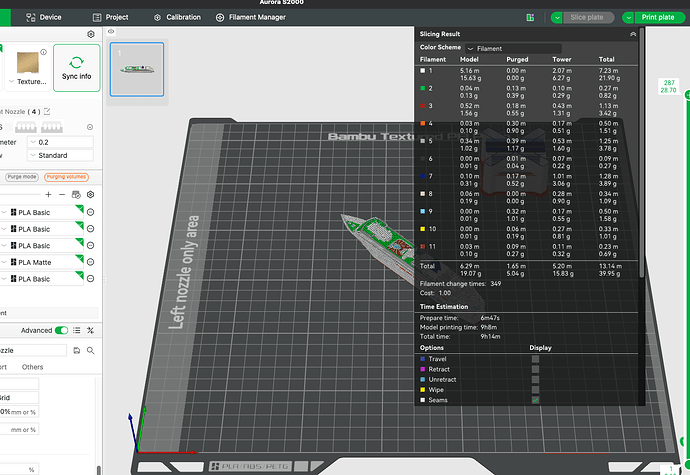
Task: Collapse Slicing Result panel with double-chevron icon
Action: (633, 34)
